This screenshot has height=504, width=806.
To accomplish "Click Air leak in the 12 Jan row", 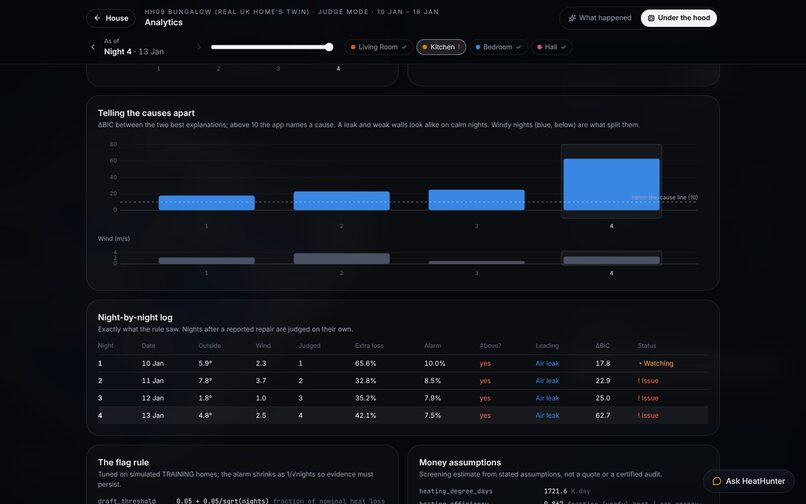I will point(547,398).
